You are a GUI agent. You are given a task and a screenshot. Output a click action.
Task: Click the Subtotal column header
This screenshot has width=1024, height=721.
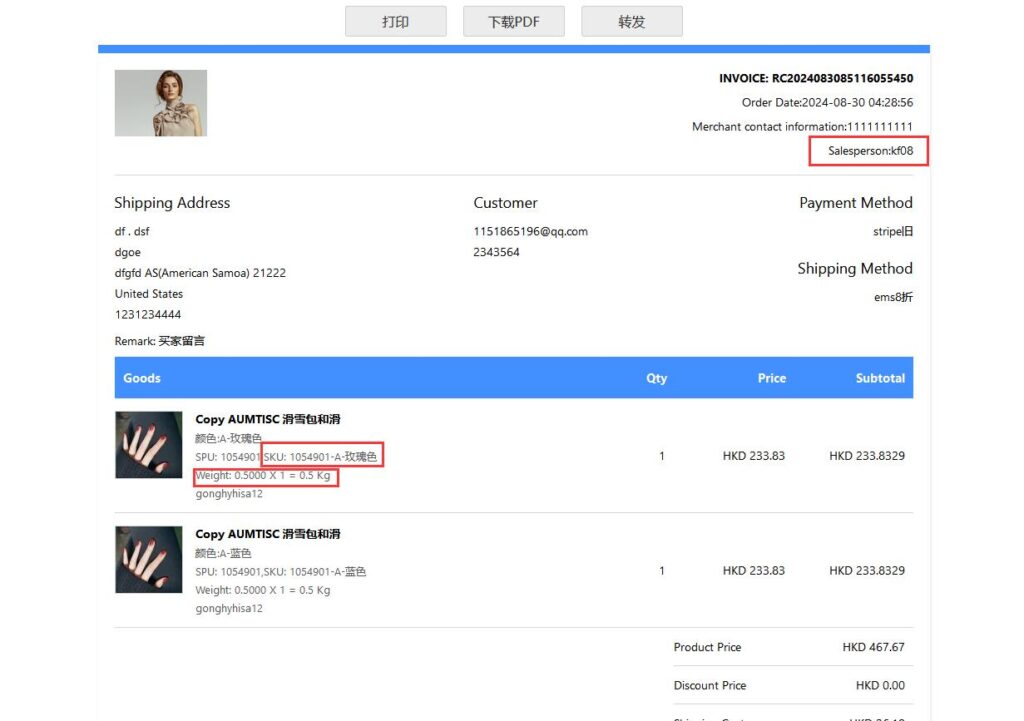[880, 378]
